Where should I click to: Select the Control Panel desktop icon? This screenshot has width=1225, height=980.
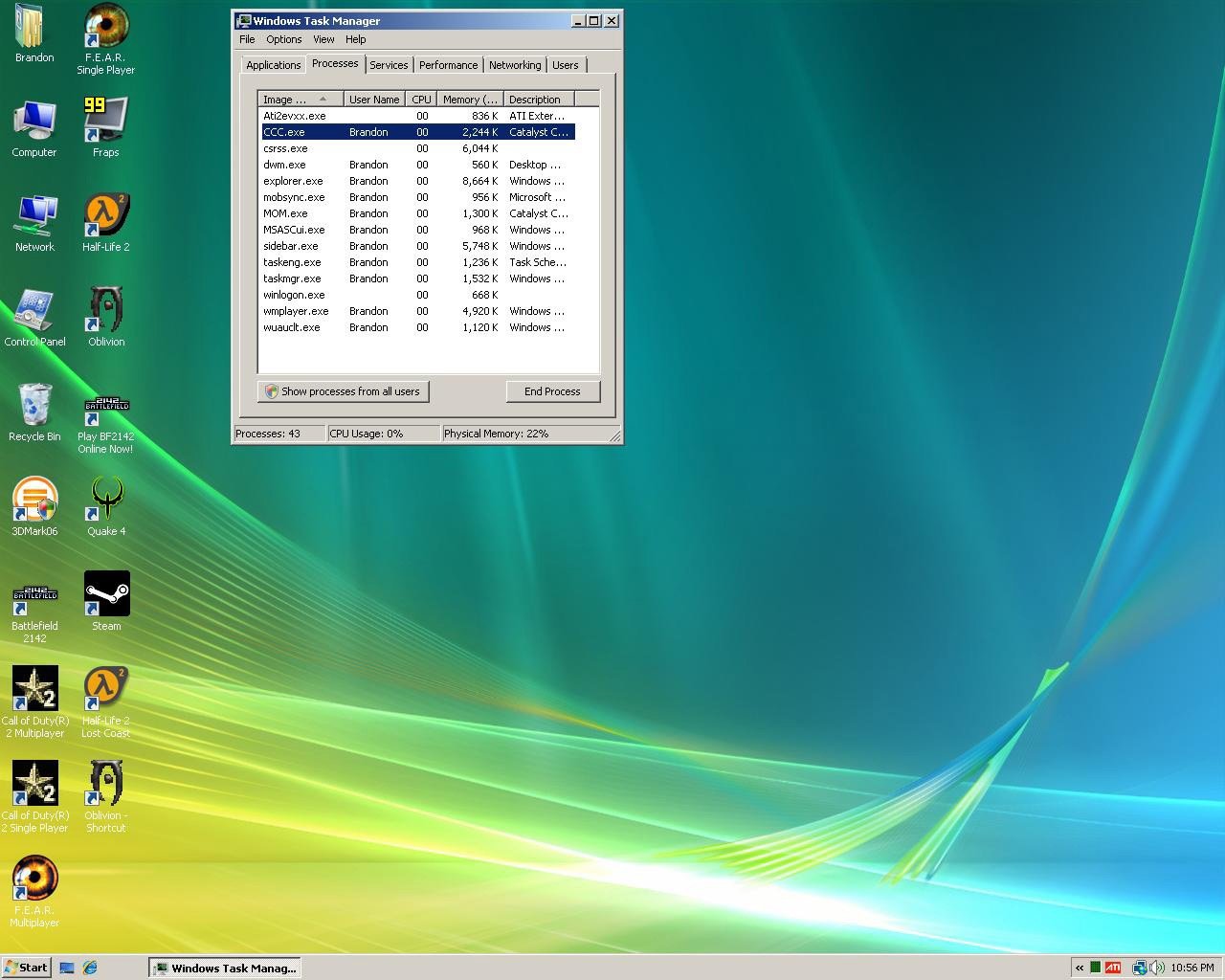pyautogui.click(x=34, y=317)
